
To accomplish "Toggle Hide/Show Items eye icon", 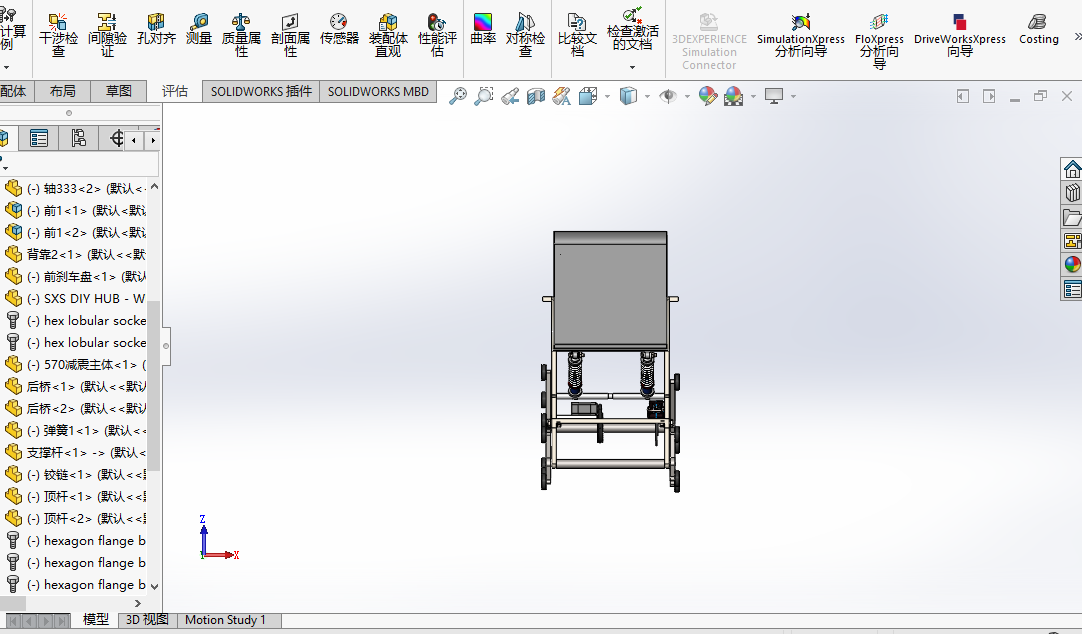I will click(668, 96).
